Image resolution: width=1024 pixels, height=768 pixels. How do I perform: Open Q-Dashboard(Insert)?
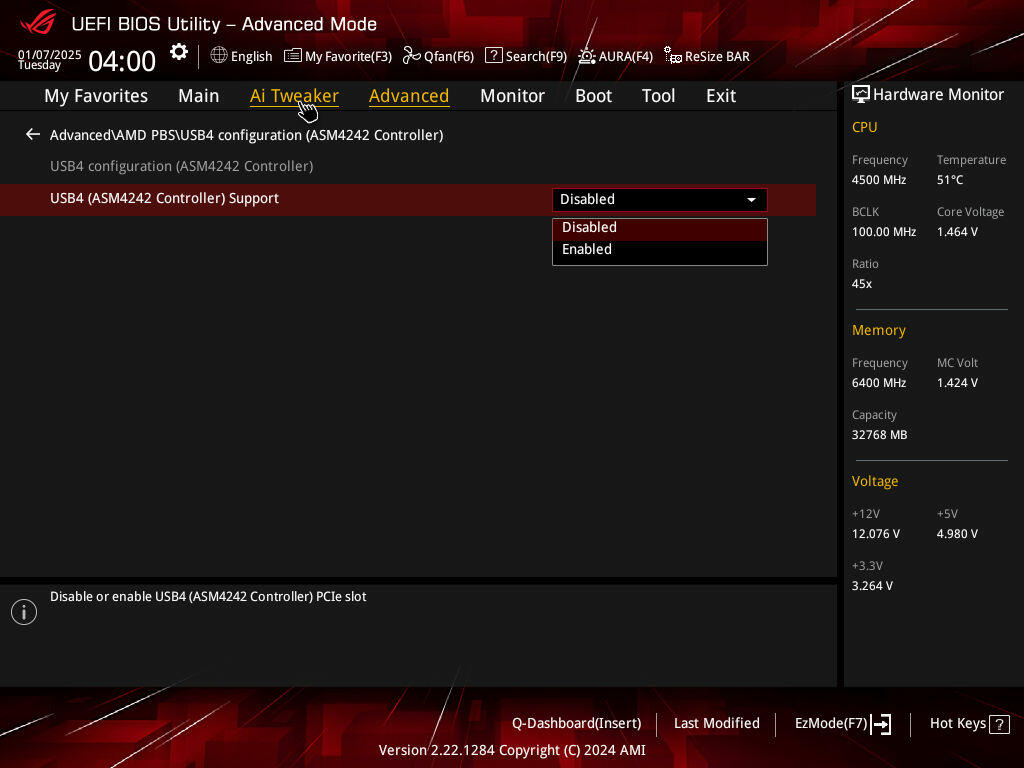[577, 724]
